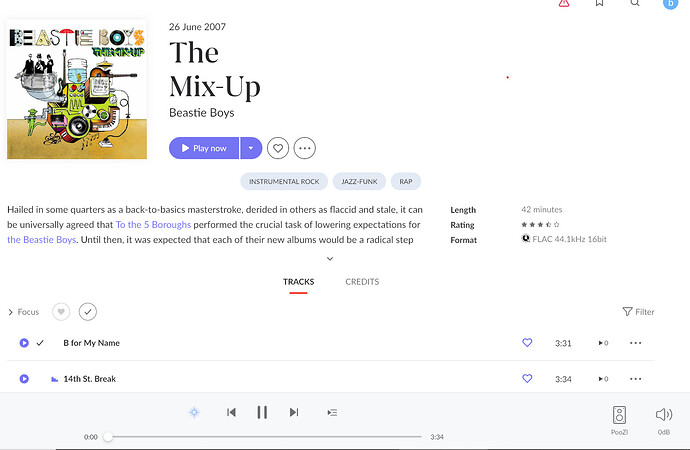Favorite the album with heart button
The image size is (690, 450).
coord(278,148)
